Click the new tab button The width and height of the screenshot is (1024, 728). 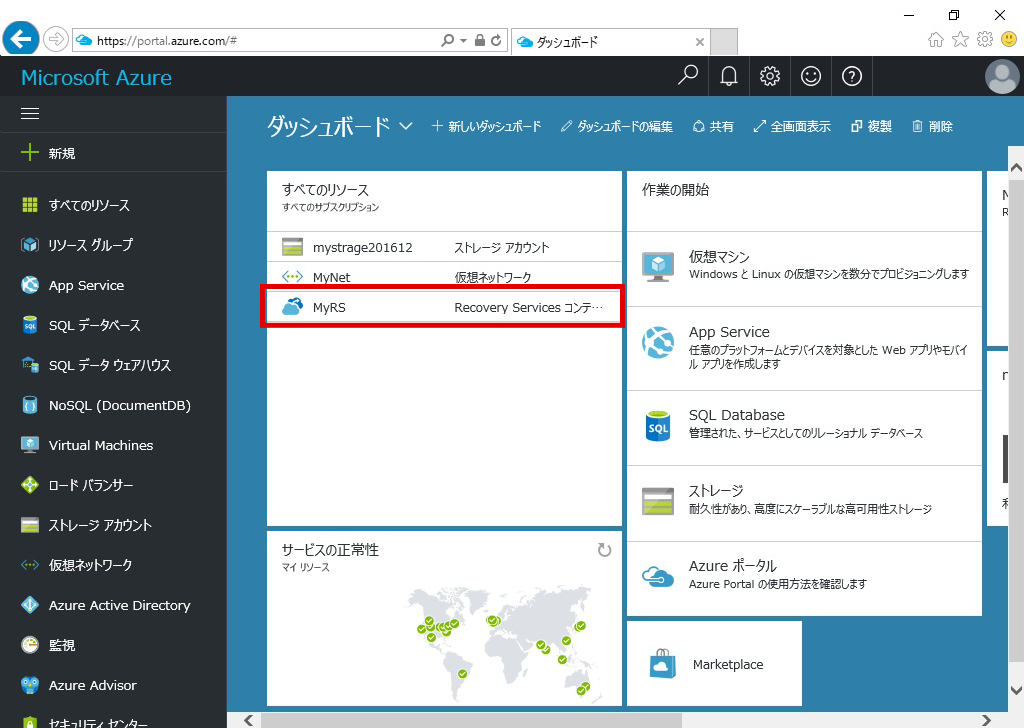pyautogui.click(x=724, y=42)
